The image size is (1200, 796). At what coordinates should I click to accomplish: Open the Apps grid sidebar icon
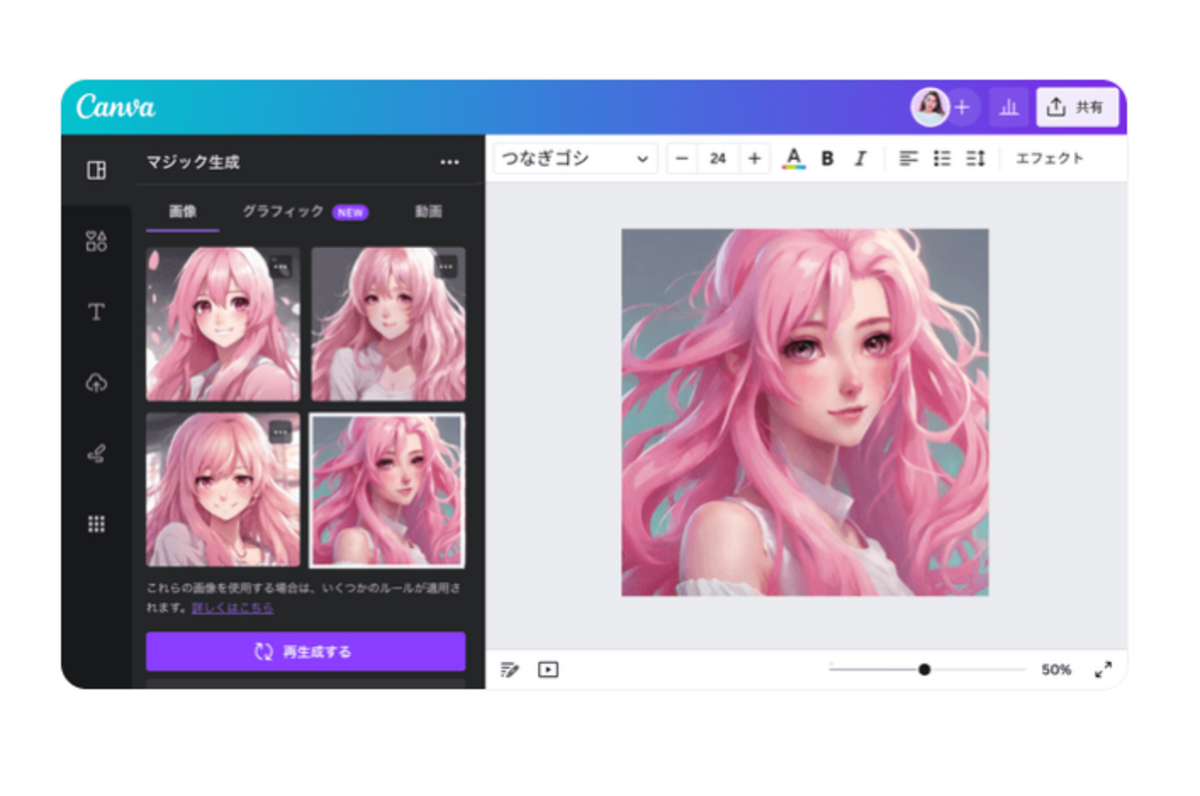pos(96,524)
